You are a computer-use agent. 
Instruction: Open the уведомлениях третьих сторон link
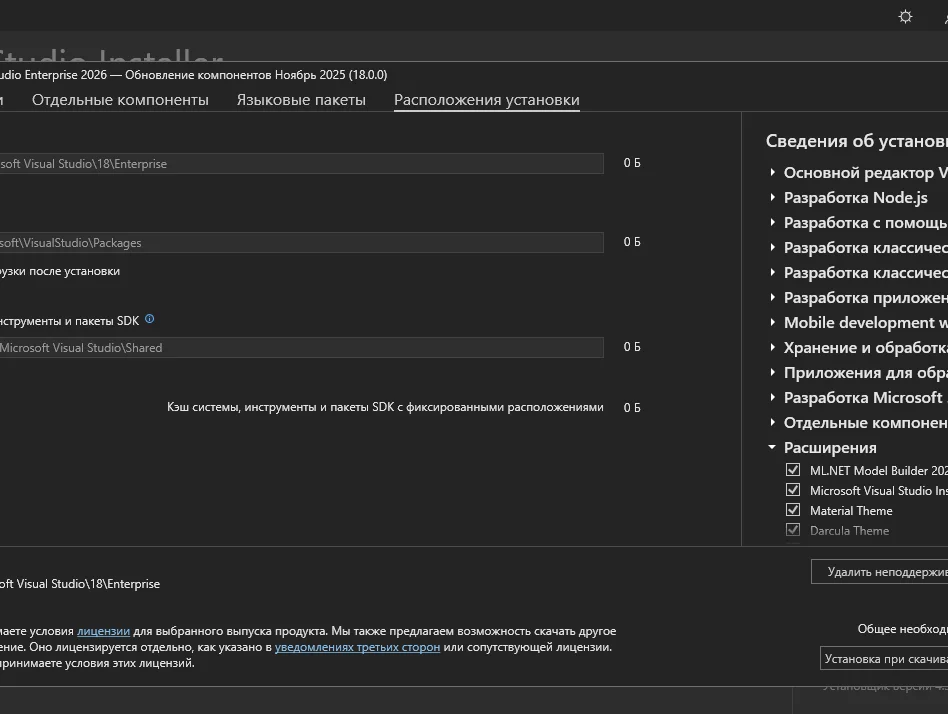(357, 647)
